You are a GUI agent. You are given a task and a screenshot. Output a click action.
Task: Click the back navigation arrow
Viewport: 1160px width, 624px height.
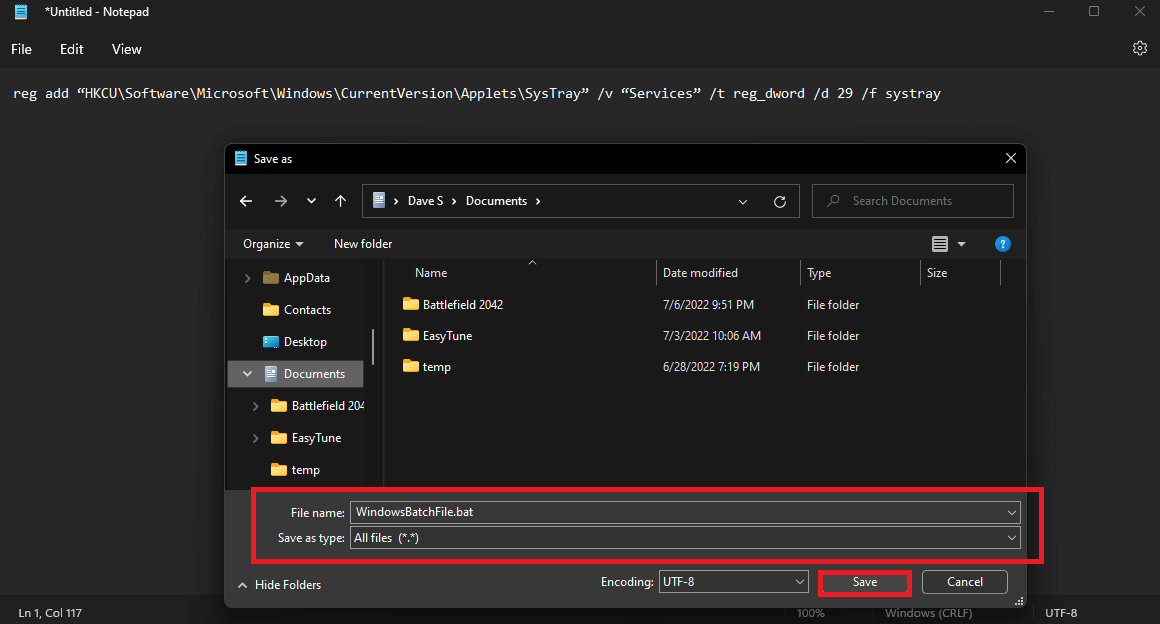point(245,200)
